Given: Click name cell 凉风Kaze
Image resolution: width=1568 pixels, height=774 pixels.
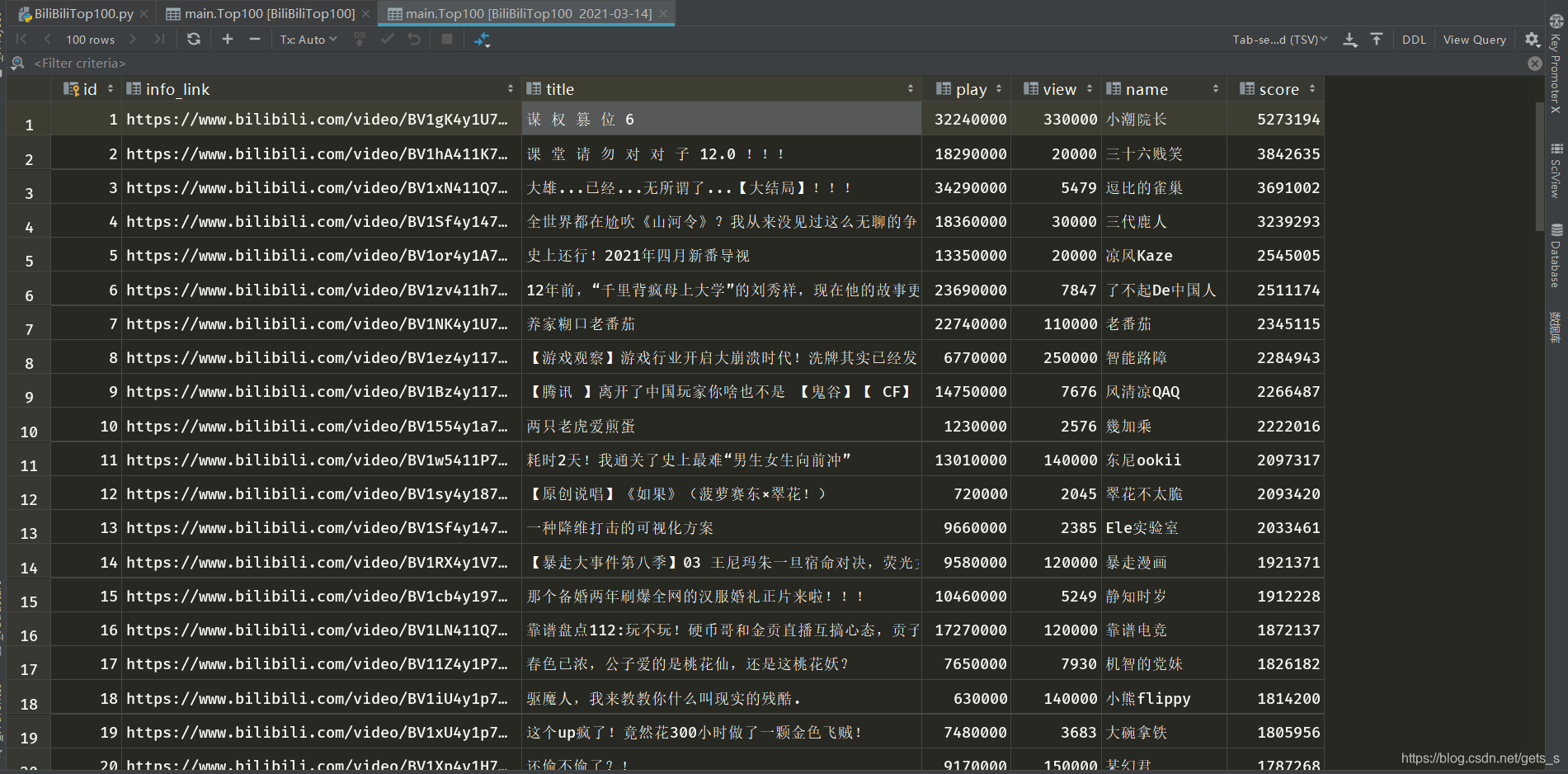Looking at the screenshot, I should [x=1163, y=256].
